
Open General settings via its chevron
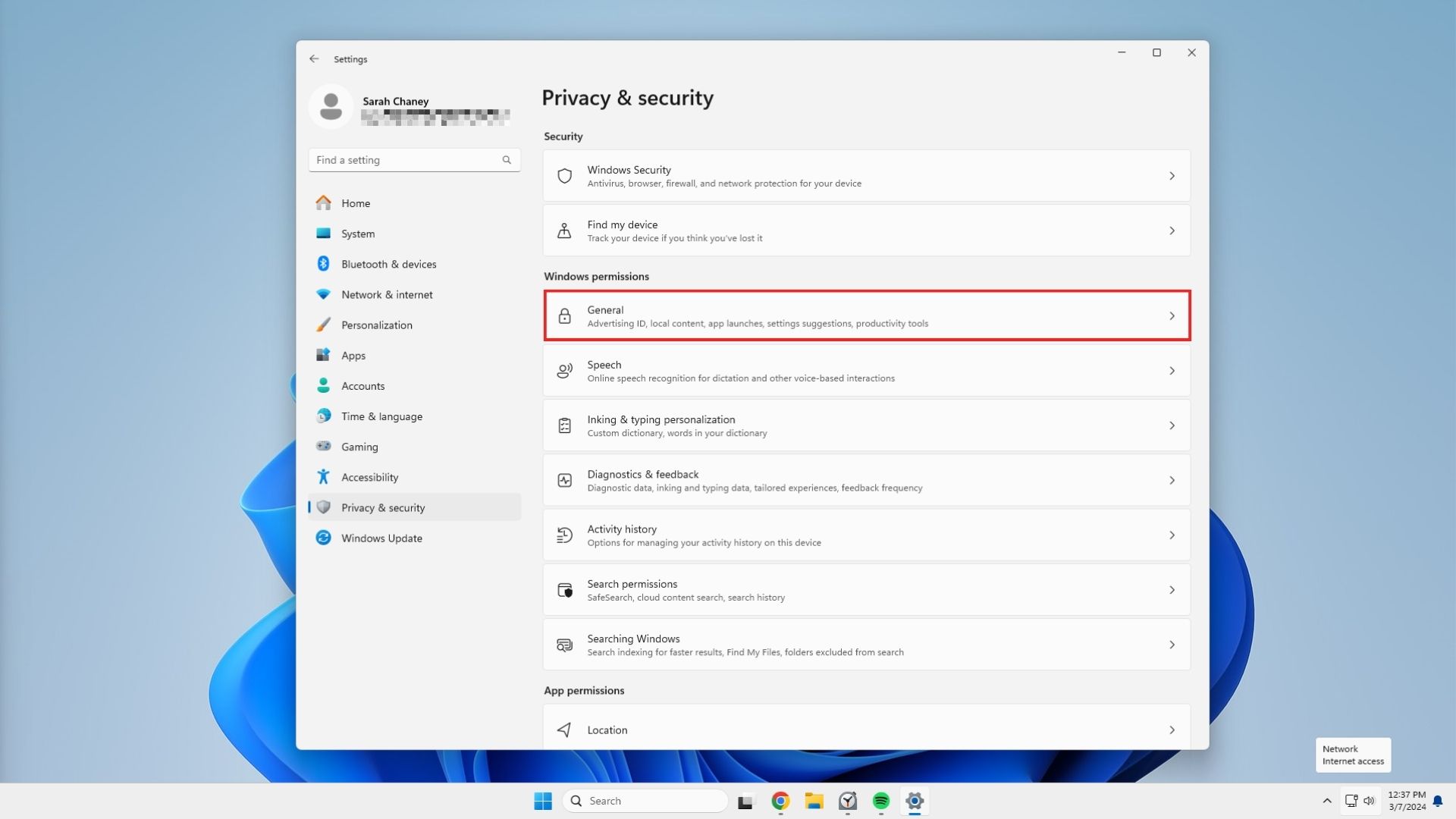pos(1172,316)
